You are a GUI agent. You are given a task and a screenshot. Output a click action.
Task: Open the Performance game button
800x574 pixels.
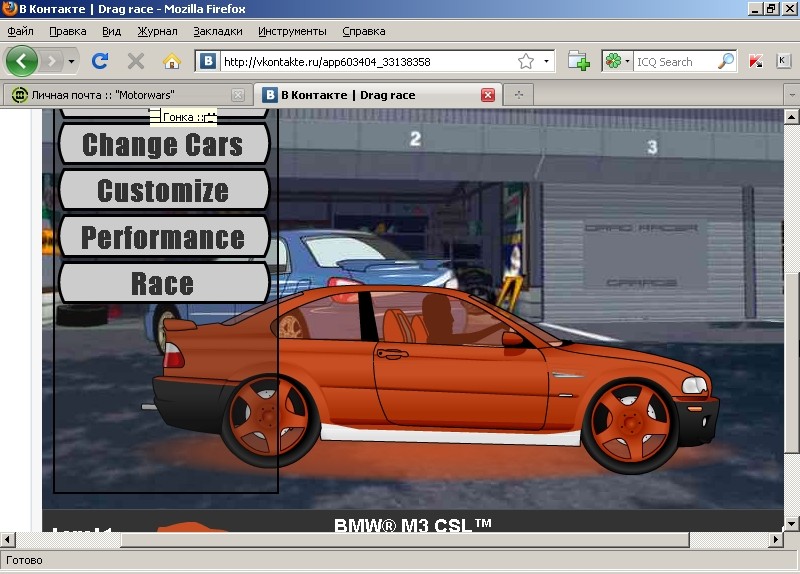point(164,237)
